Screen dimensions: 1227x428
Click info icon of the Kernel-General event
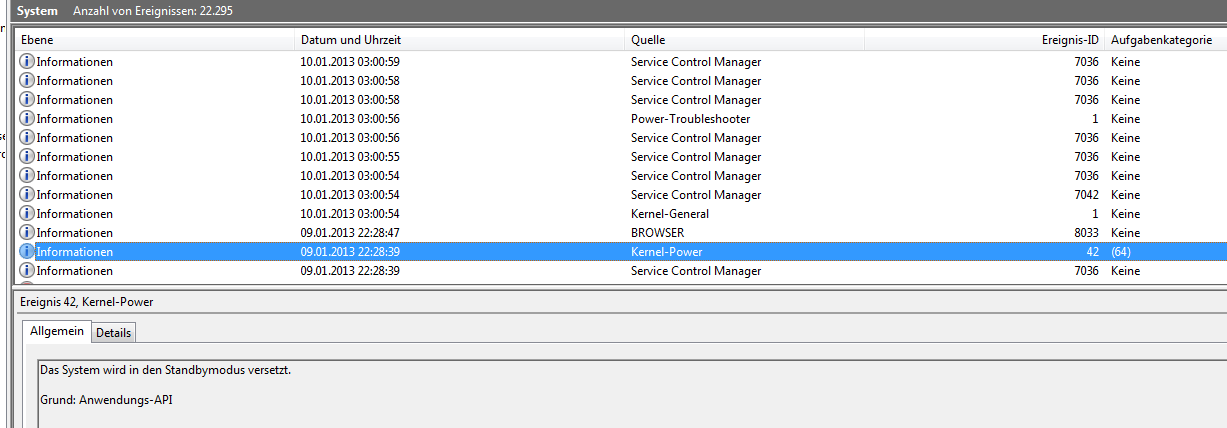coord(27,214)
